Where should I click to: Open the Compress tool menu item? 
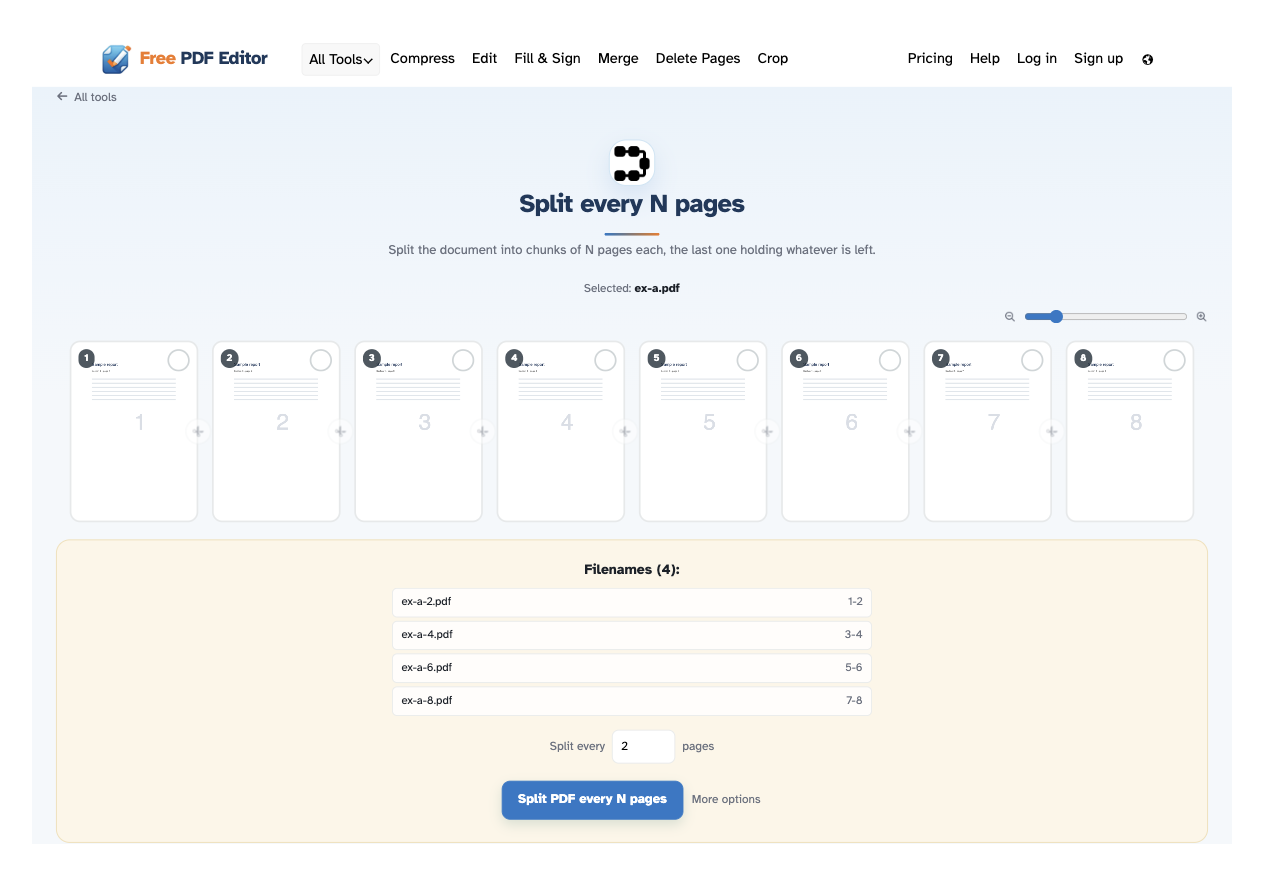point(422,59)
